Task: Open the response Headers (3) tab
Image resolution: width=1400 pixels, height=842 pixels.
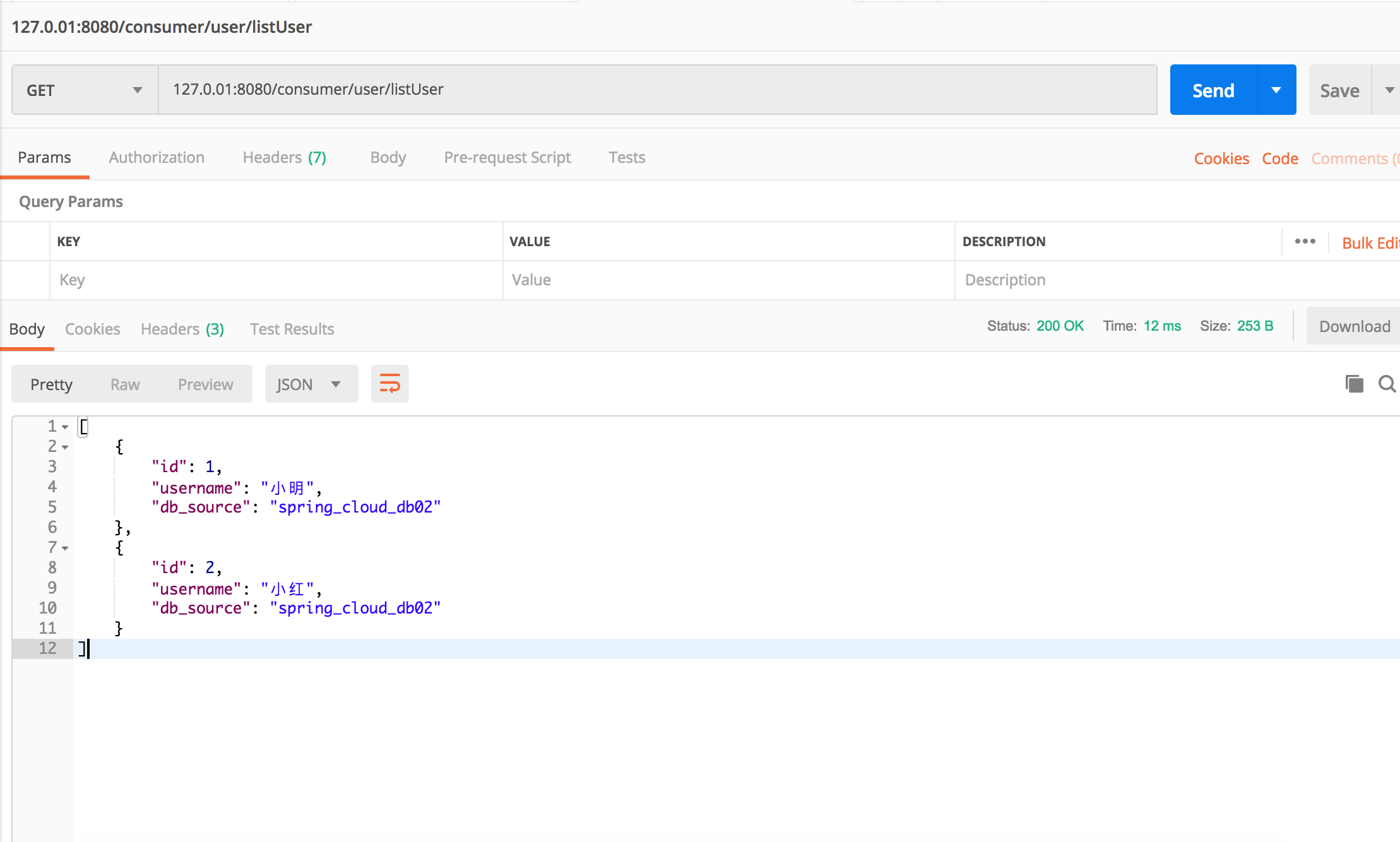Action: 182,329
